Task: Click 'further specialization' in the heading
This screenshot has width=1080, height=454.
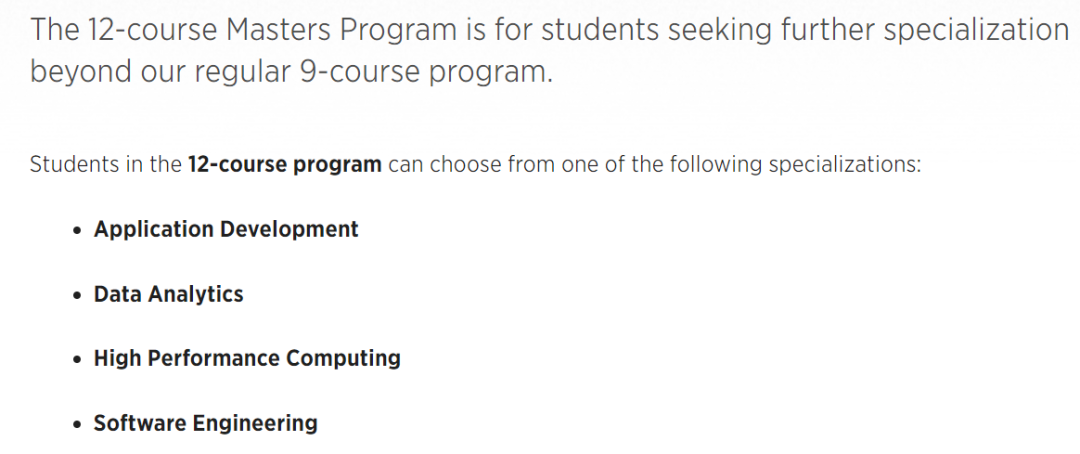Action: click(x=903, y=30)
